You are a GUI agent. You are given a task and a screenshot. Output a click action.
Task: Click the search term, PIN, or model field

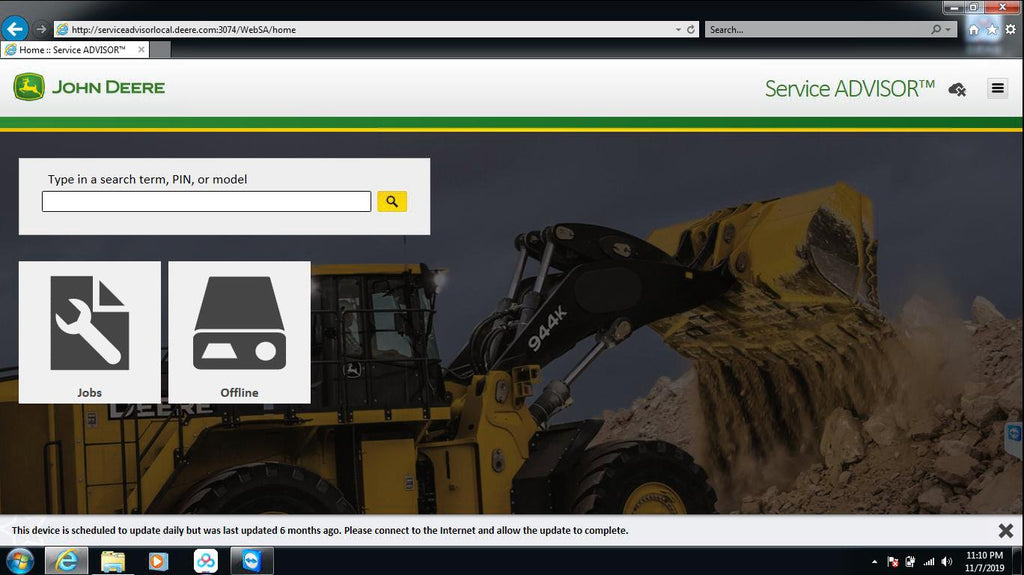(x=206, y=202)
